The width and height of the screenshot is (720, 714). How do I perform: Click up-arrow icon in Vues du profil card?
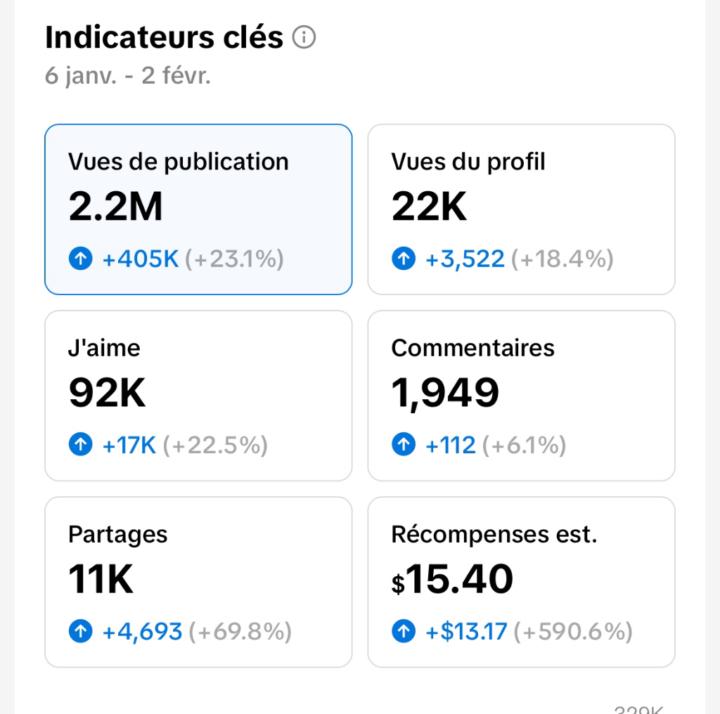[404, 260]
